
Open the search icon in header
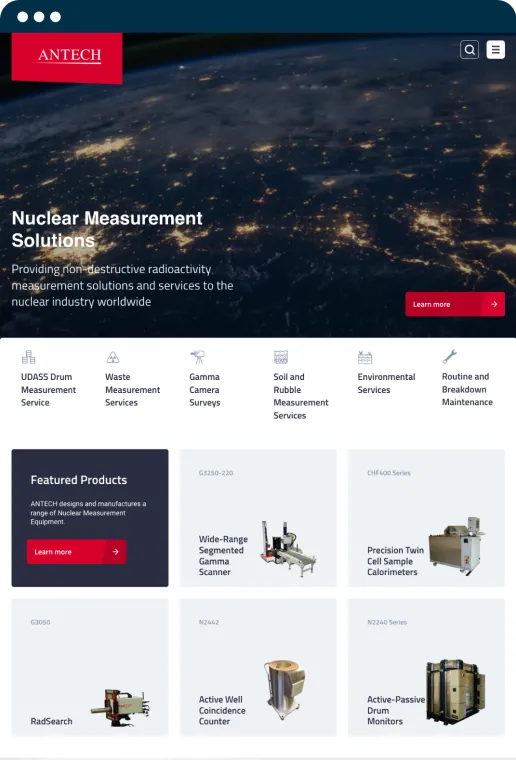point(469,49)
